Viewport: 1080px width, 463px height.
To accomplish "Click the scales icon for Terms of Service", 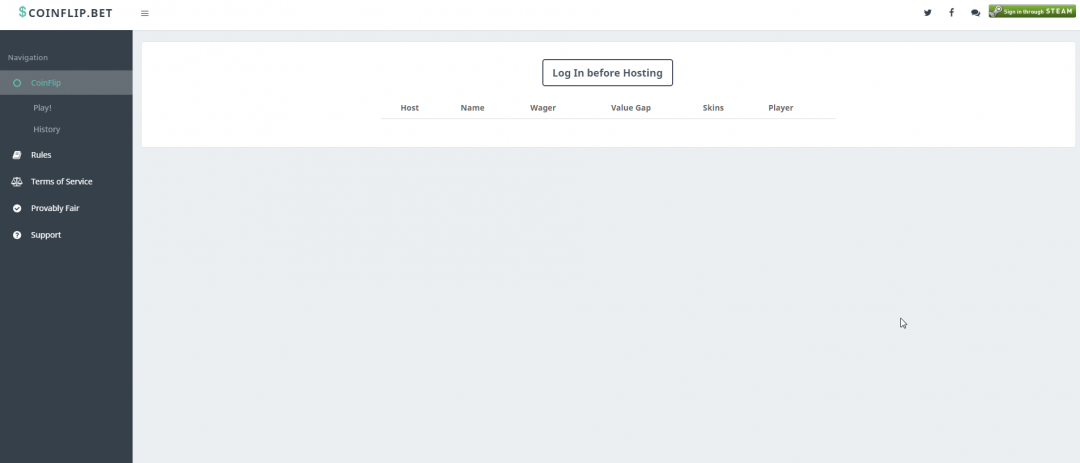I will pyautogui.click(x=17, y=182).
